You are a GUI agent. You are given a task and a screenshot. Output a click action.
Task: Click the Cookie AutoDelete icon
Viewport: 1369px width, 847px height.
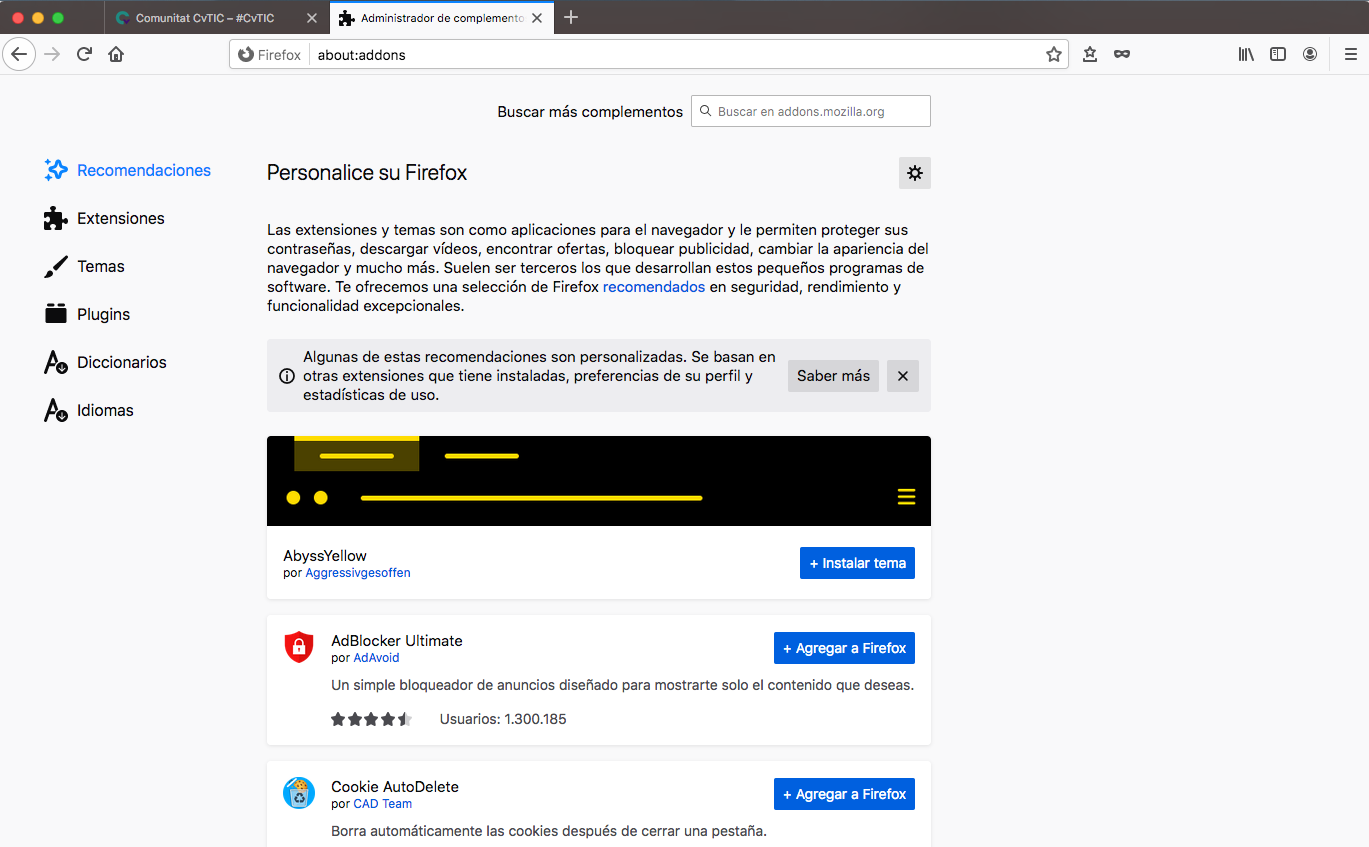pos(299,793)
